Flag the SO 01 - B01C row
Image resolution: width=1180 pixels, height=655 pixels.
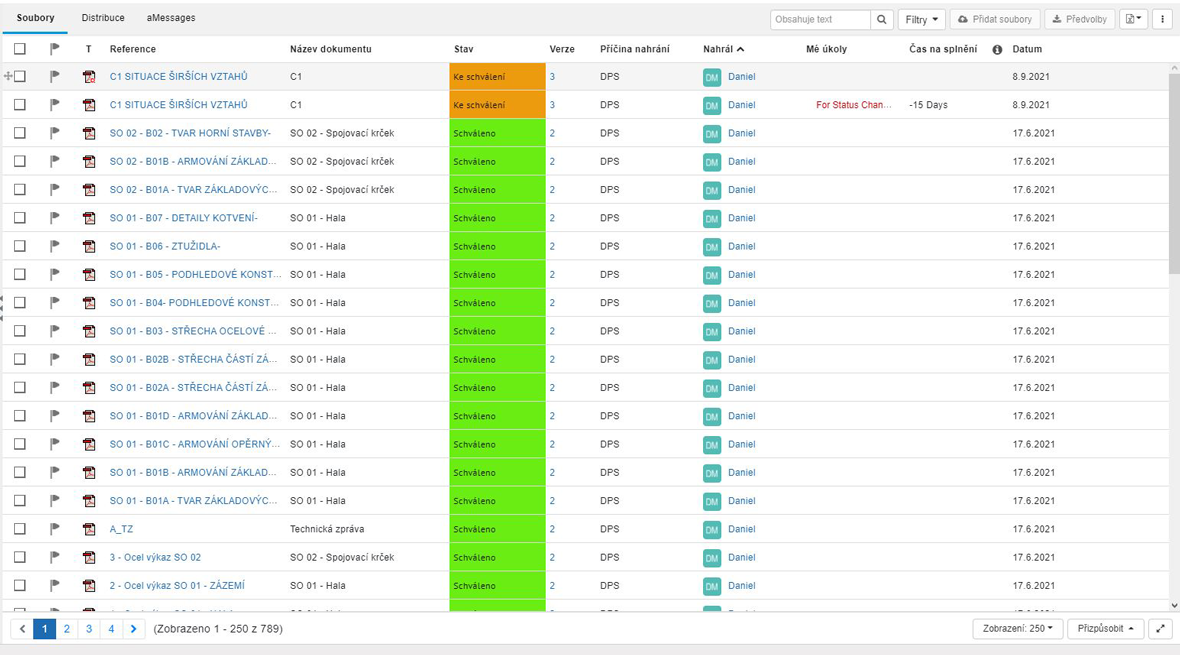(54, 444)
